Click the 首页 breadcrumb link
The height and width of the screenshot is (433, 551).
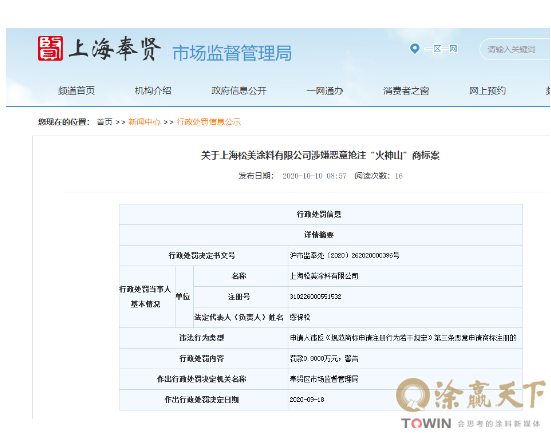[104, 122]
